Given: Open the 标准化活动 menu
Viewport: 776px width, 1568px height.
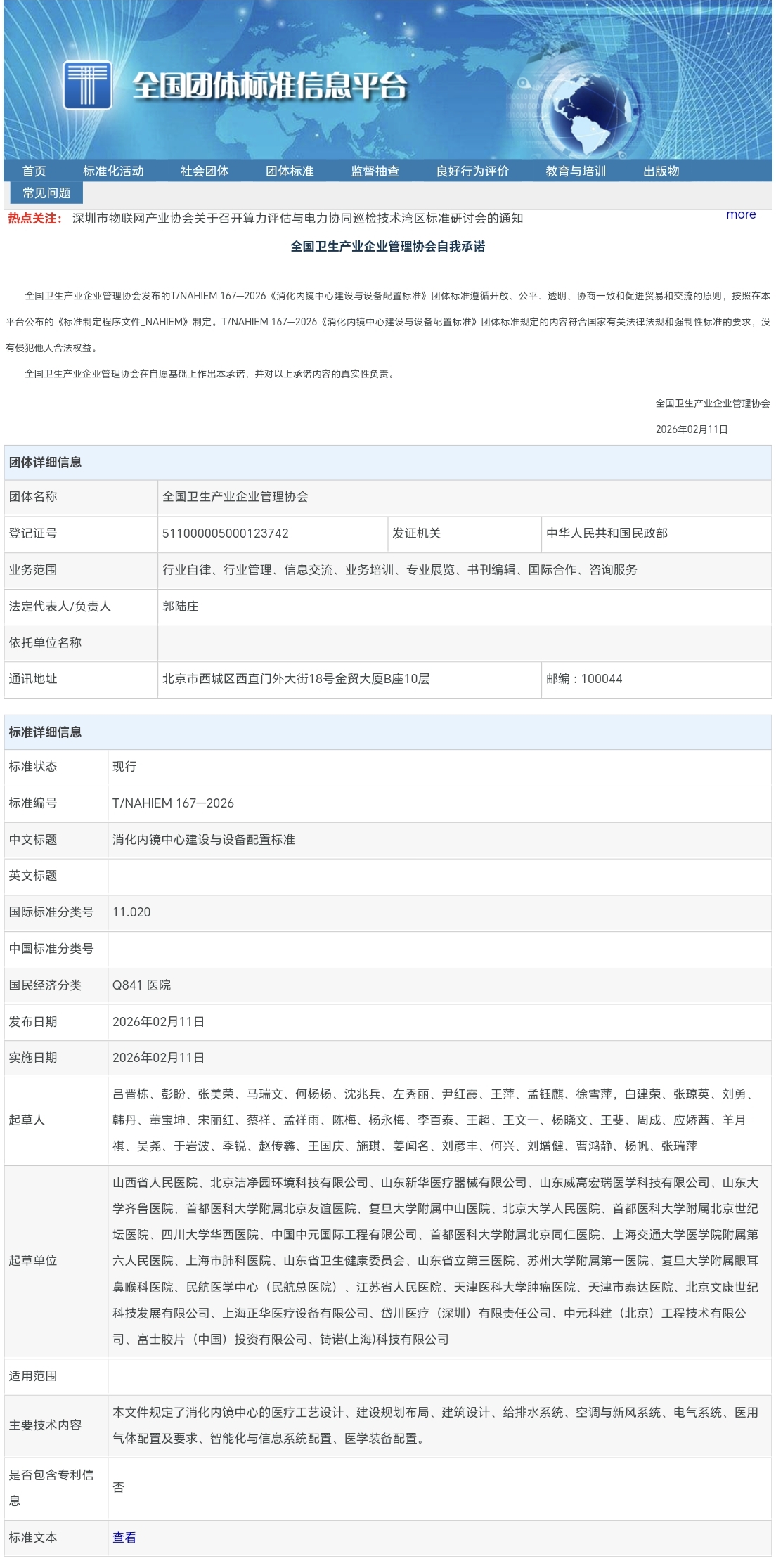Looking at the screenshot, I should [113, 171].
